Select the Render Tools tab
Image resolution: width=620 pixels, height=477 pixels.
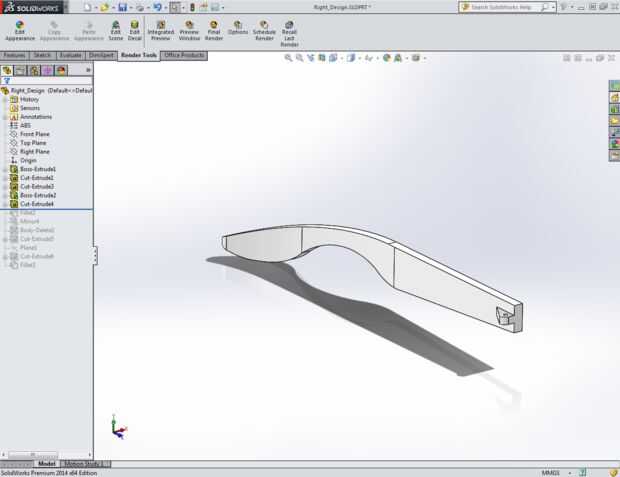coord(139,55)
